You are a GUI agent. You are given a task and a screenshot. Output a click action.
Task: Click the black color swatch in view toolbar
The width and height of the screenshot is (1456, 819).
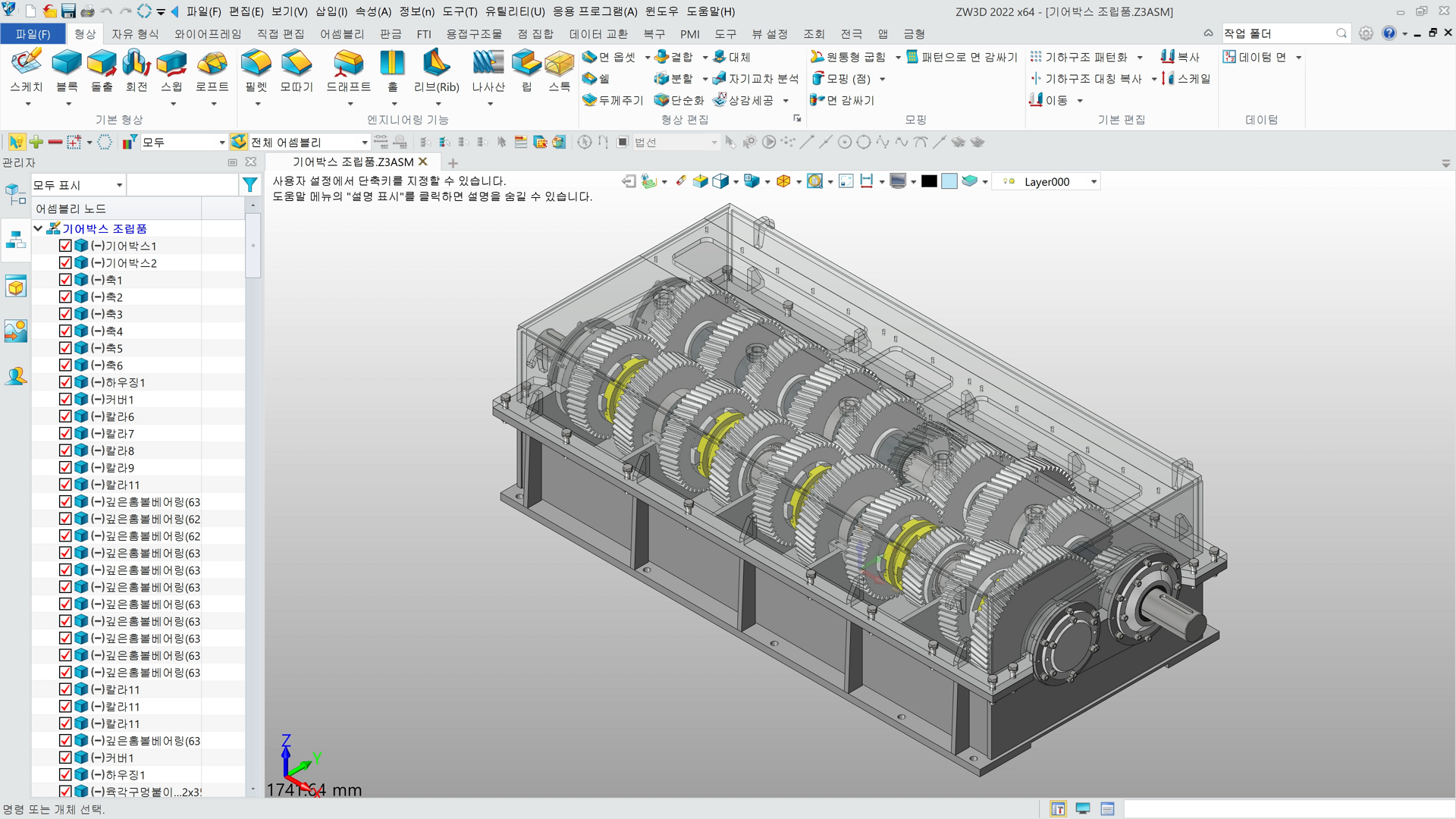pos(929,181)
